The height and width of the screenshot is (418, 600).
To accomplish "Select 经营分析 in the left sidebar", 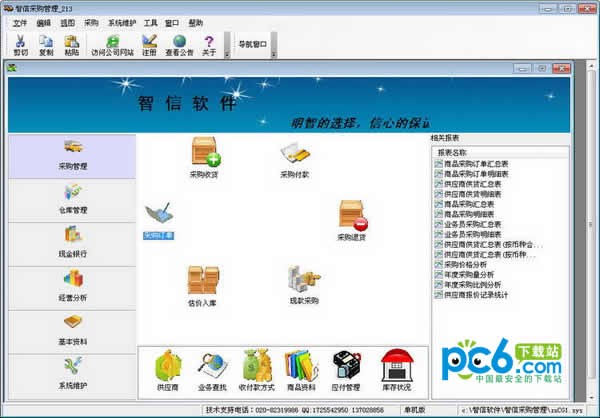I will point(72,288).
